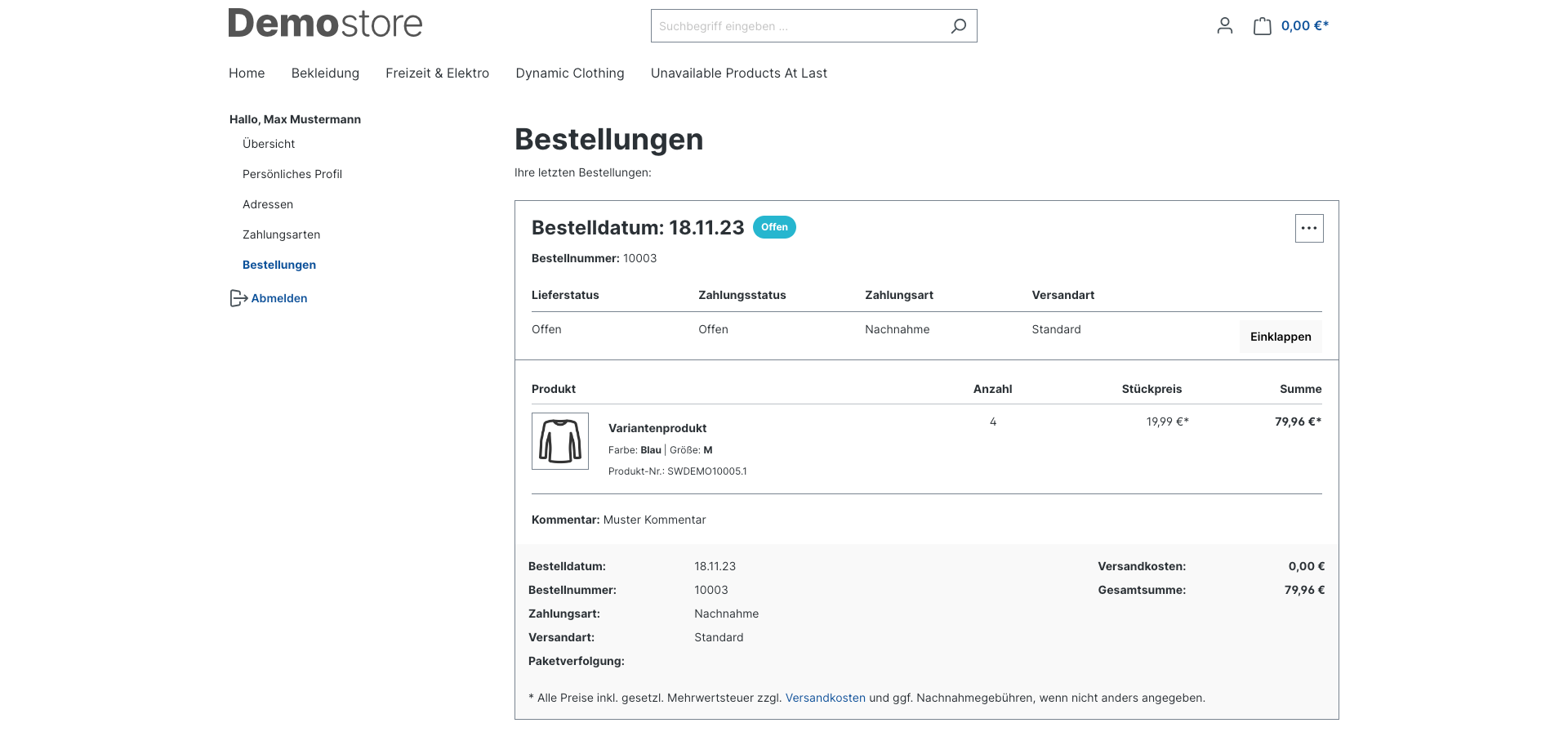
Task: Open Persönliches Profil page
Action: tap(292, 174)
